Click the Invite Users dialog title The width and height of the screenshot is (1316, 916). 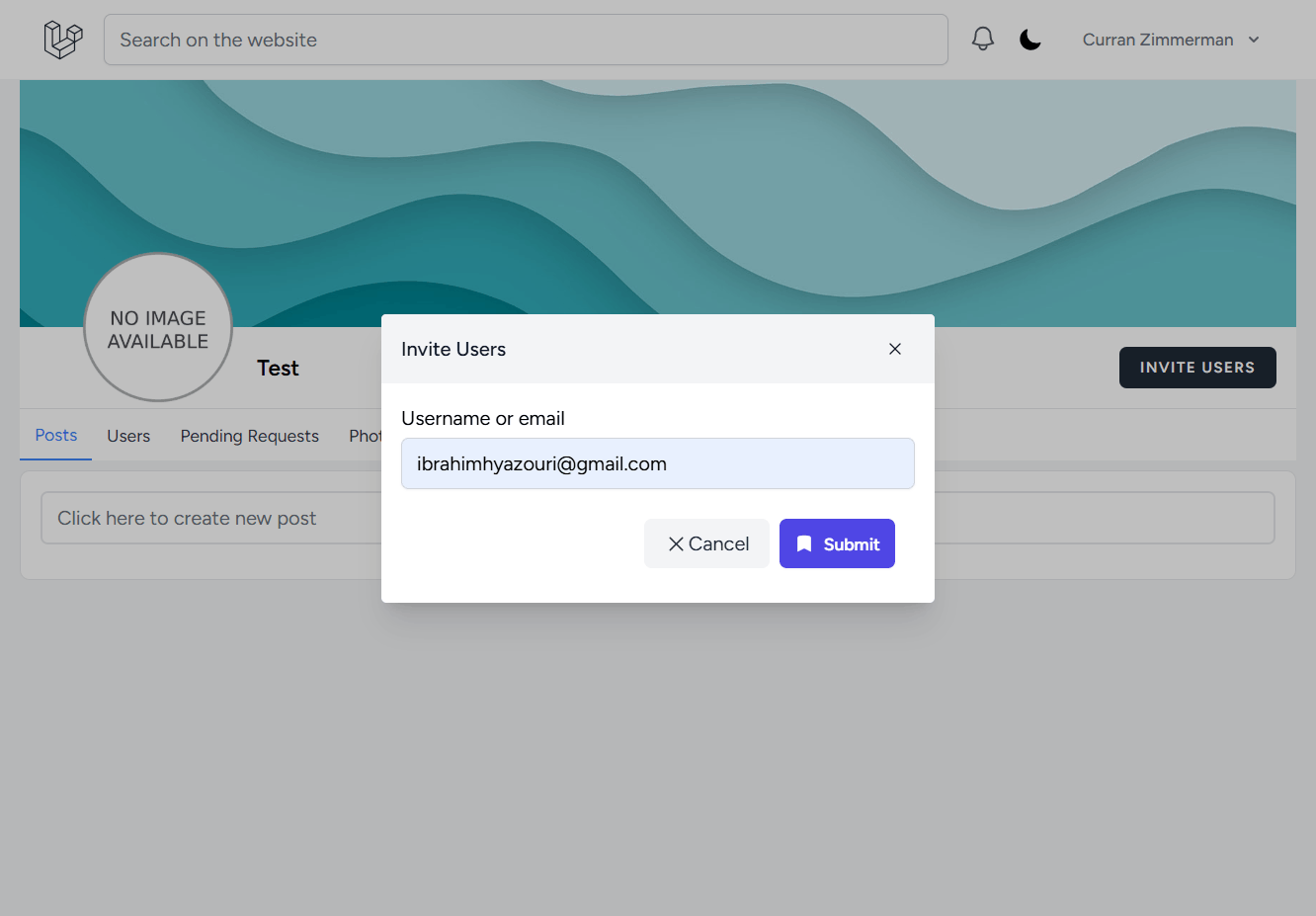(453, 349)
